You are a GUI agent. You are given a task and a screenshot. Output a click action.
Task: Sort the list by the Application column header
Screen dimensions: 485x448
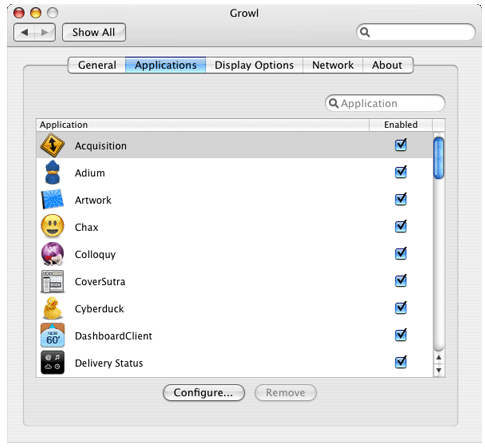(203, 125)
